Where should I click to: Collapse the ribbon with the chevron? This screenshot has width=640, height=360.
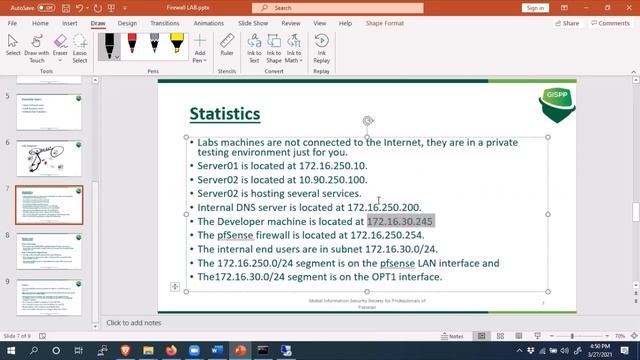(x=633, y=72)
